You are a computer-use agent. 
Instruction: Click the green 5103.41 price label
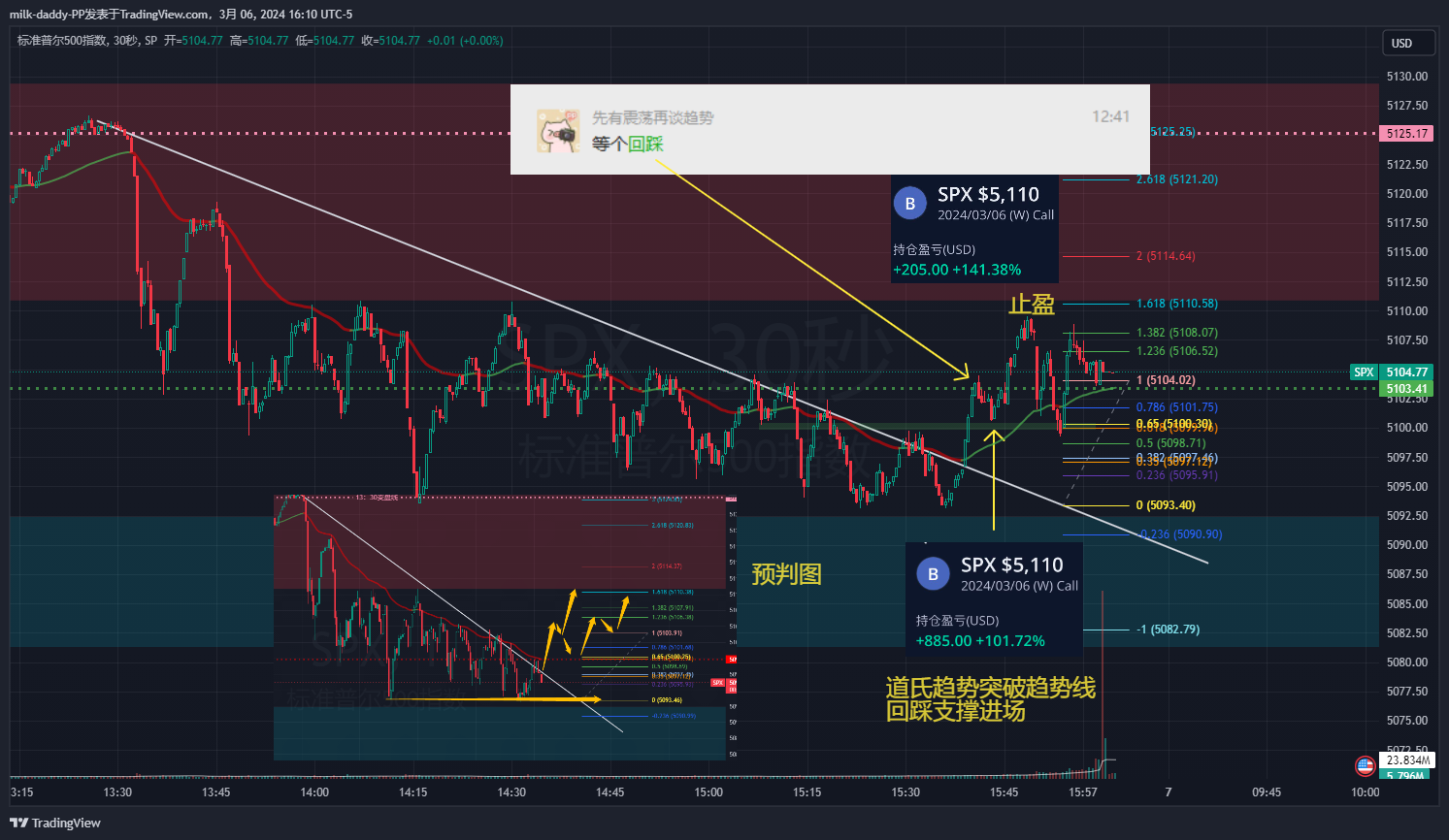pos(1406,389)
